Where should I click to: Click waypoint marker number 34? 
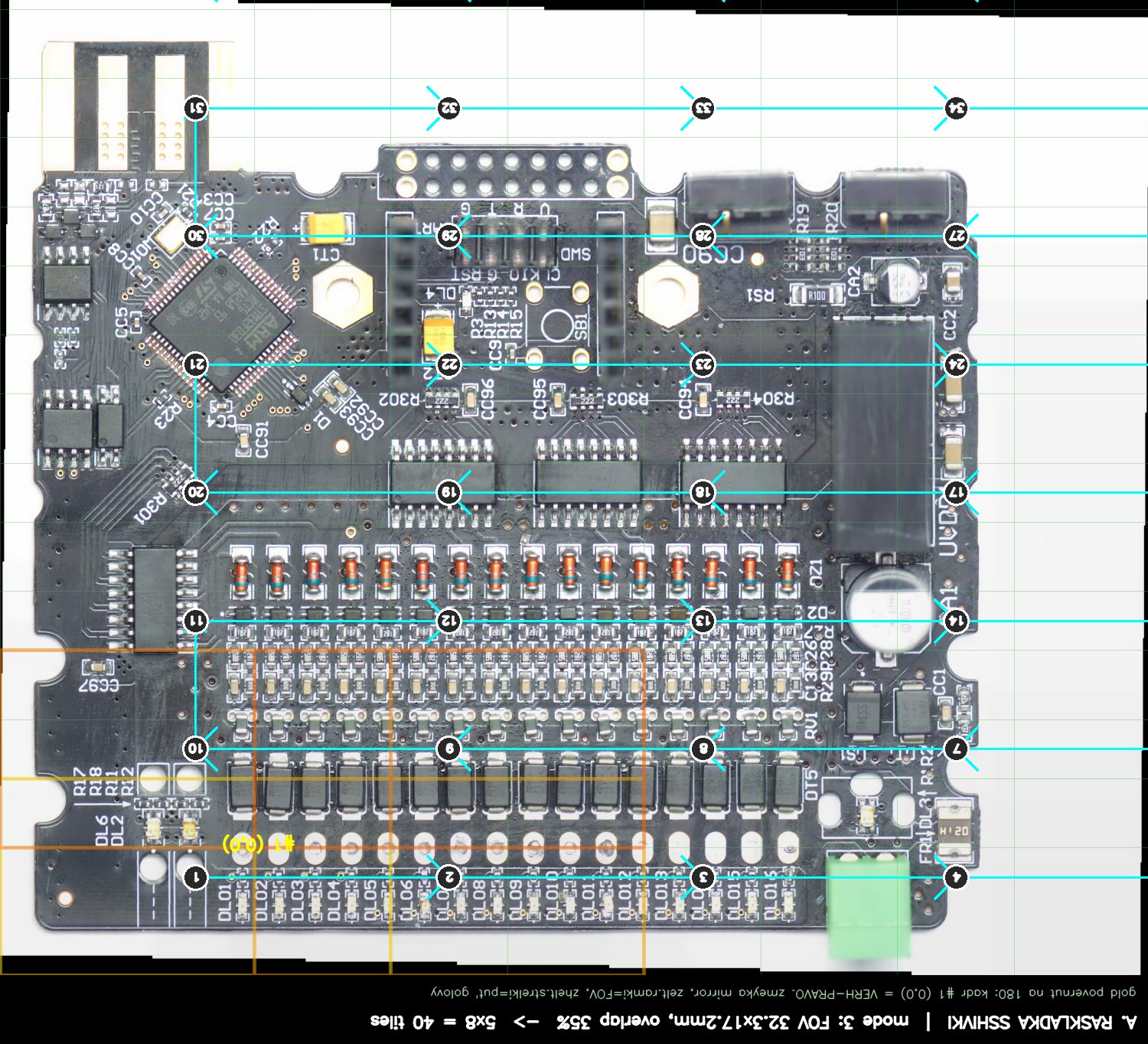(x=956, y=108)
